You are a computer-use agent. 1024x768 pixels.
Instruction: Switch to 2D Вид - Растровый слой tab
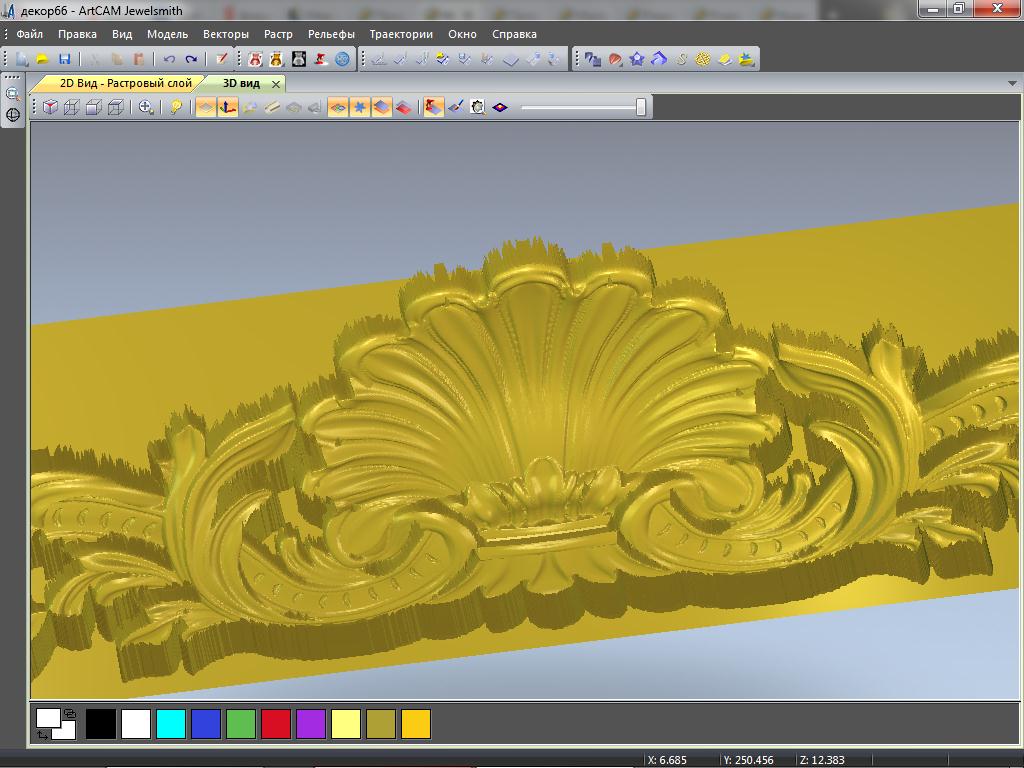[x=119, y=84]
